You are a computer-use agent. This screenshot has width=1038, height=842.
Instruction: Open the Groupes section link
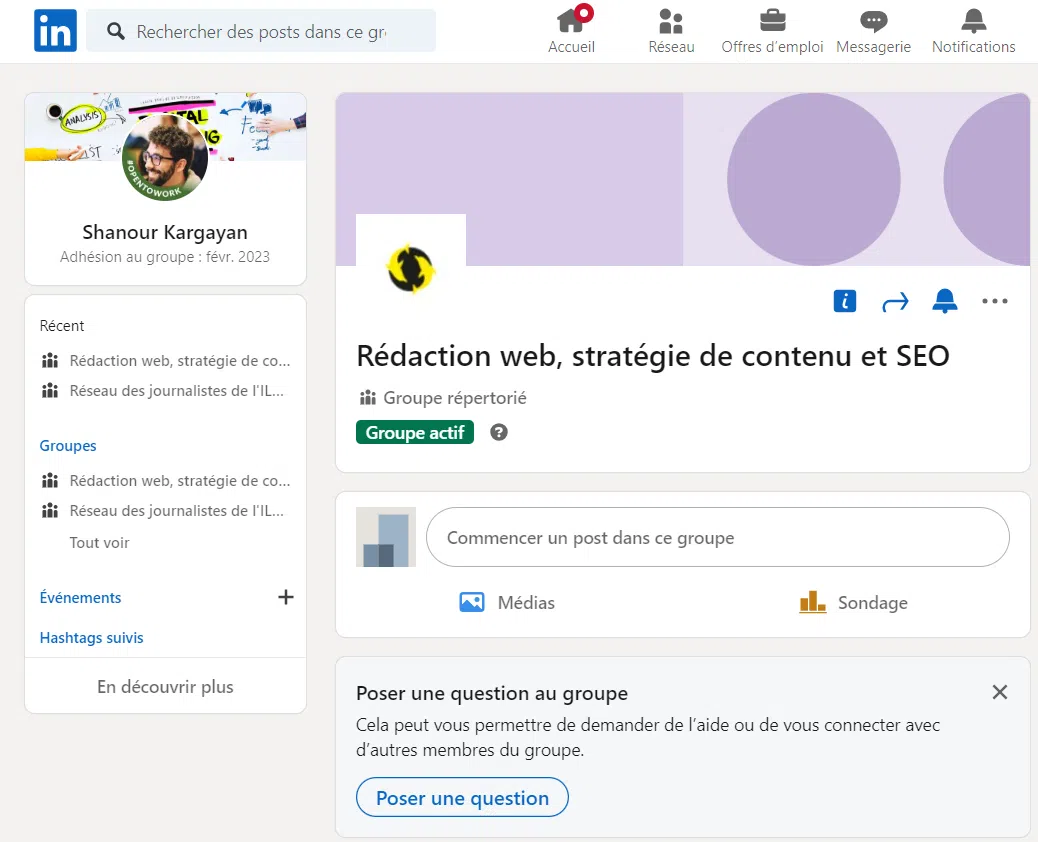[68, 446]
